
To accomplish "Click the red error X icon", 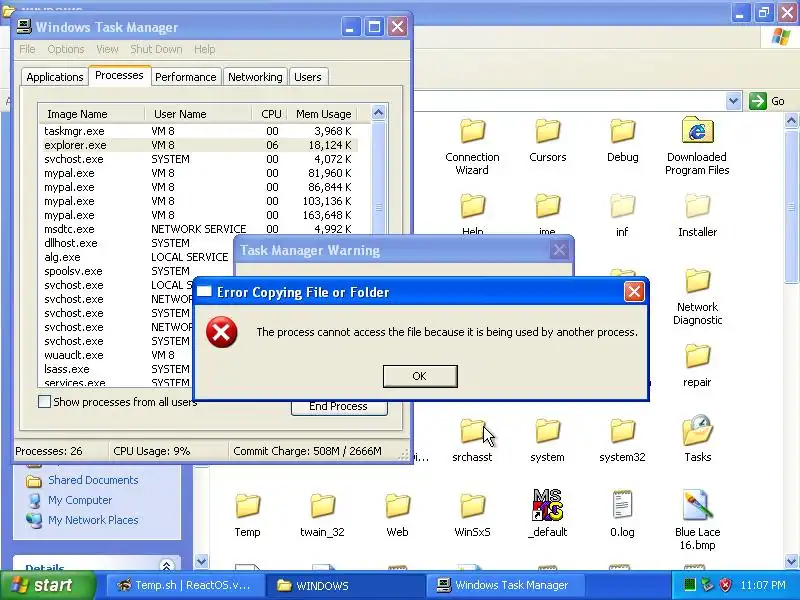I will [x=221, y=332].
